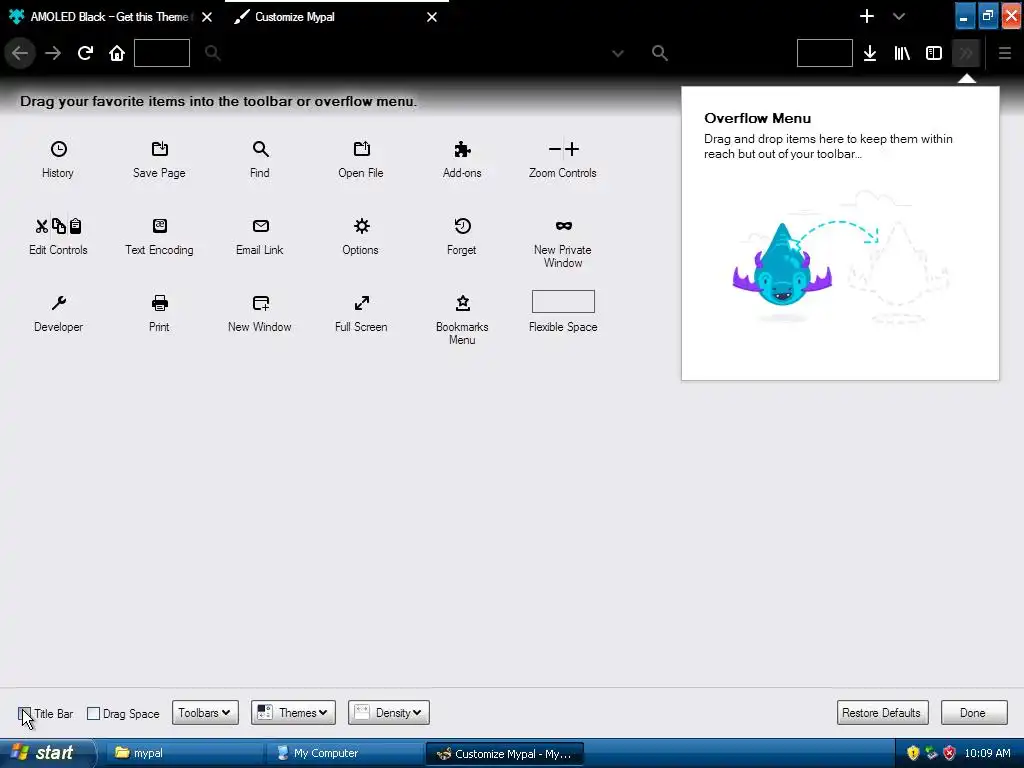The image size is (1024, 768).
Task: Expand the list all tabs arrow
Action: tap(899, 16)
